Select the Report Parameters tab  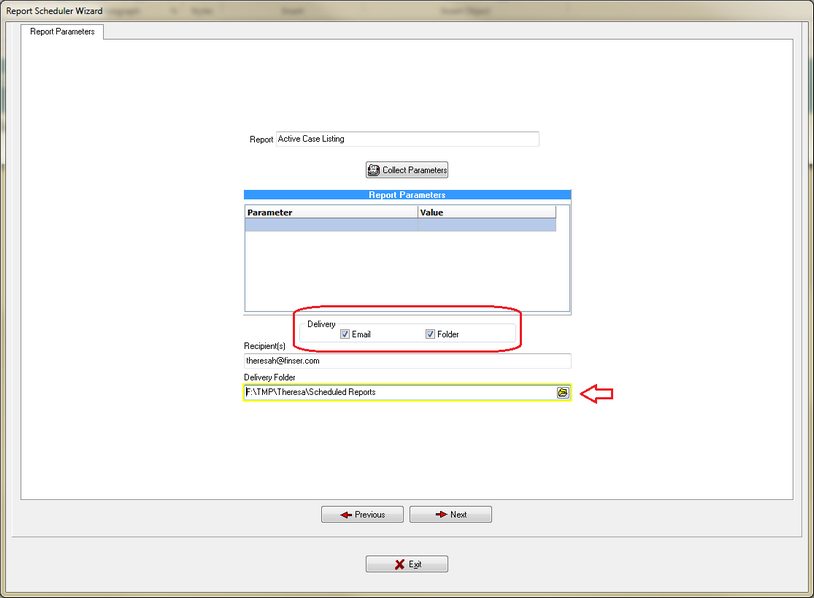[x=63, y=31]
